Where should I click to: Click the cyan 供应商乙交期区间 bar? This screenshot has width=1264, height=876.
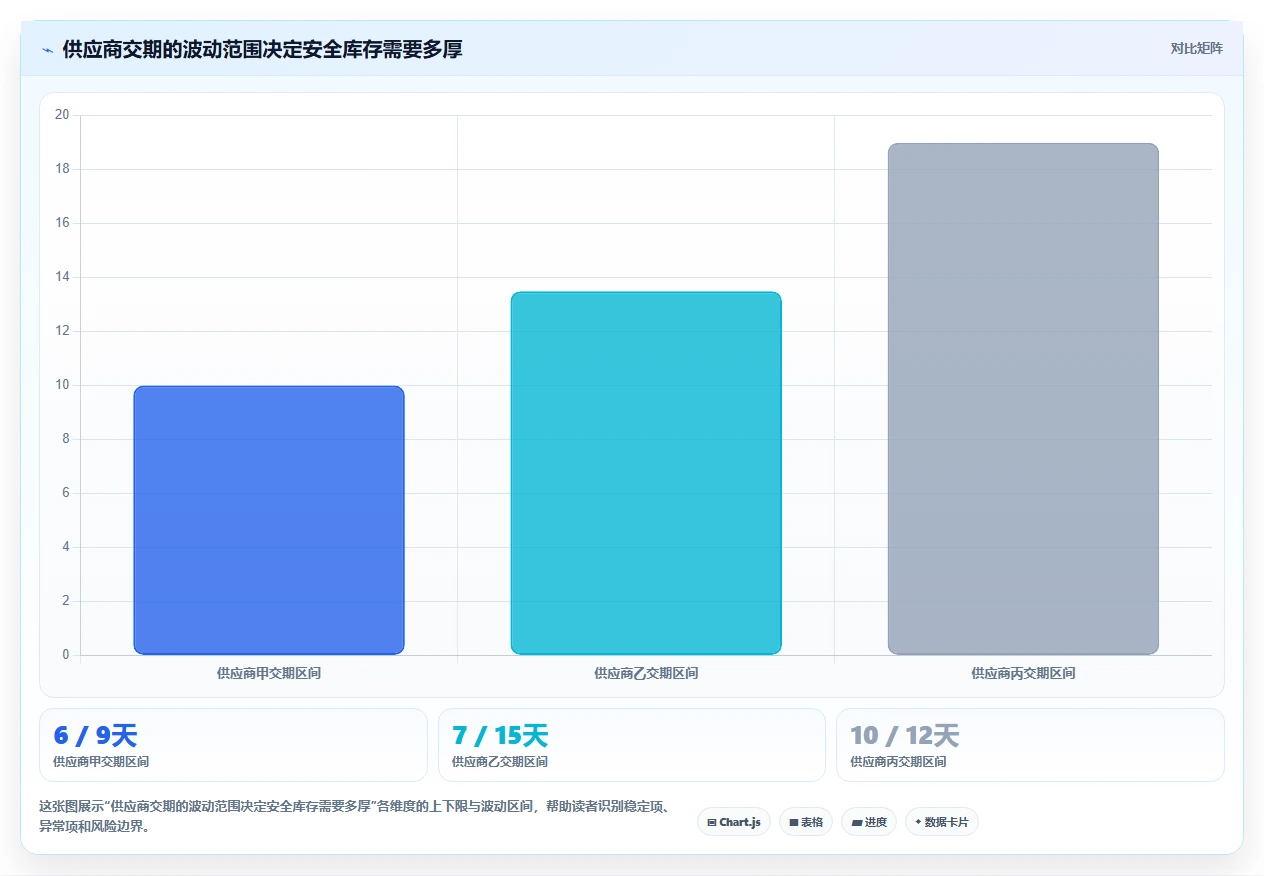coord(646,473)
